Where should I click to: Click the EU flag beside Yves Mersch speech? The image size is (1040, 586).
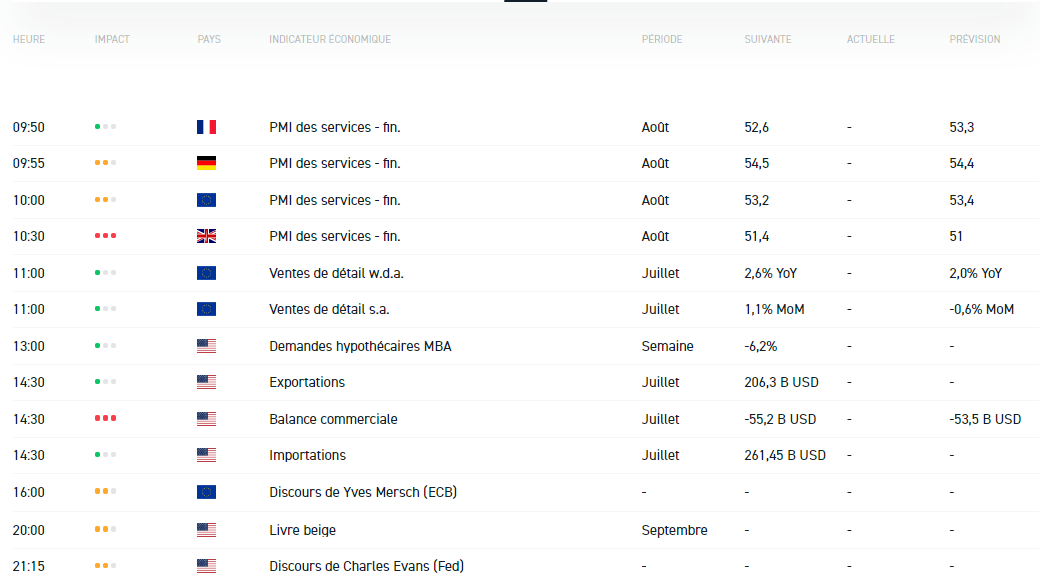pyautogui.click(x=206, y=492)
